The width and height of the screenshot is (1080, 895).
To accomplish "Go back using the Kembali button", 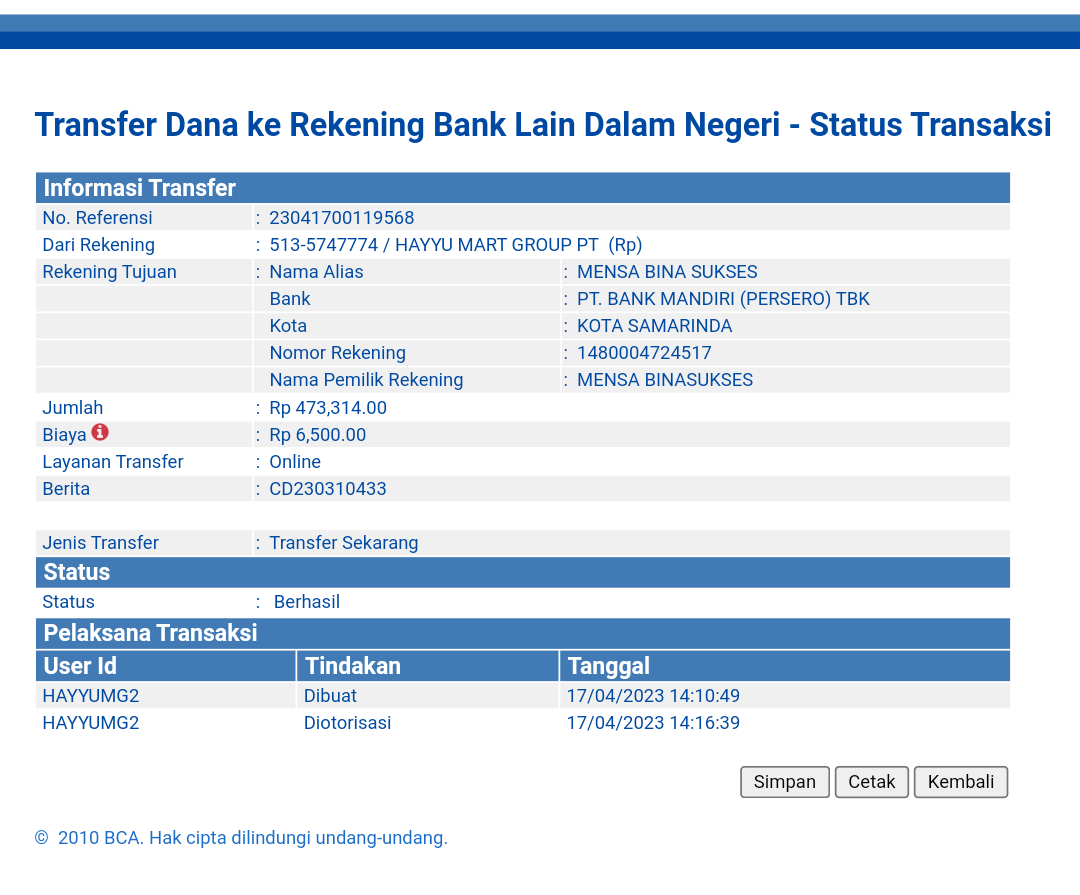I will 960,782.
